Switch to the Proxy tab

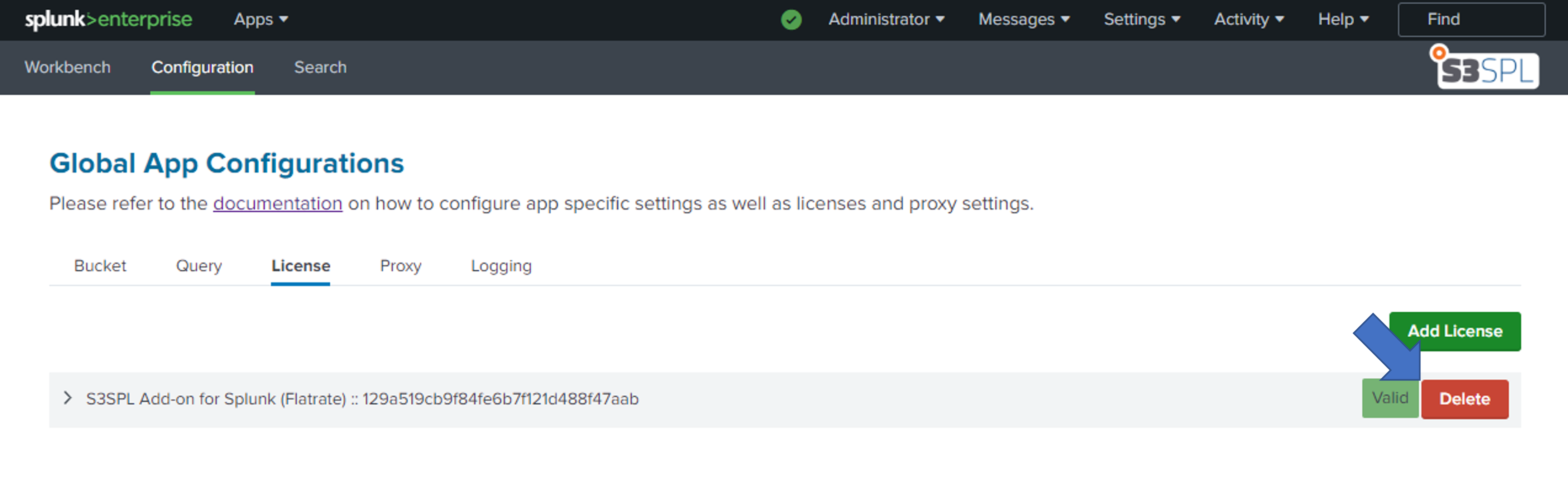(401, 266)
